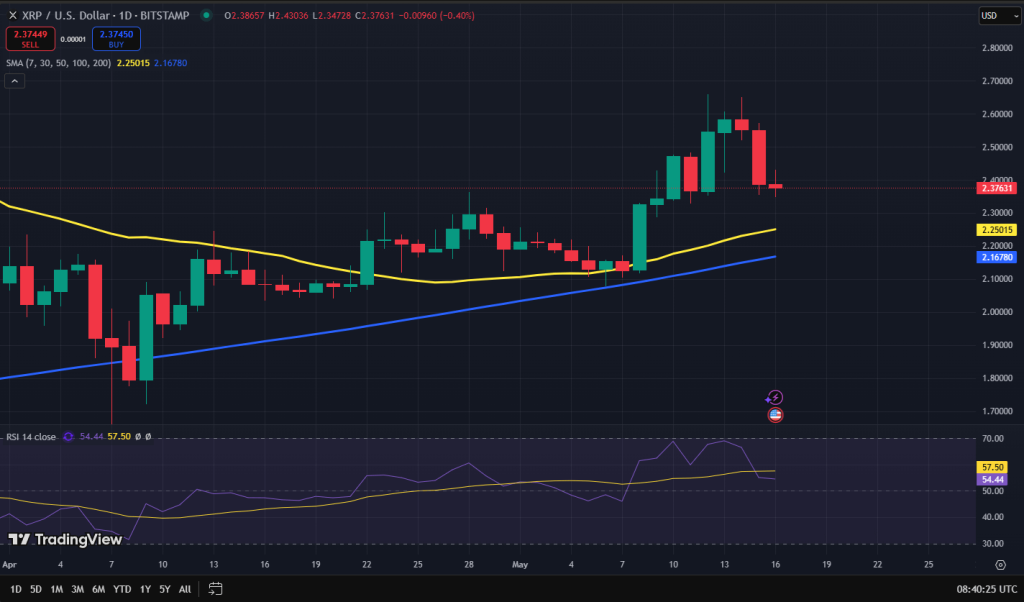This screenshot has height=602, width=1024.
Task: Click the XRP symbol icon beside the title
Action: pyautogui.click(x=12, y=15)
